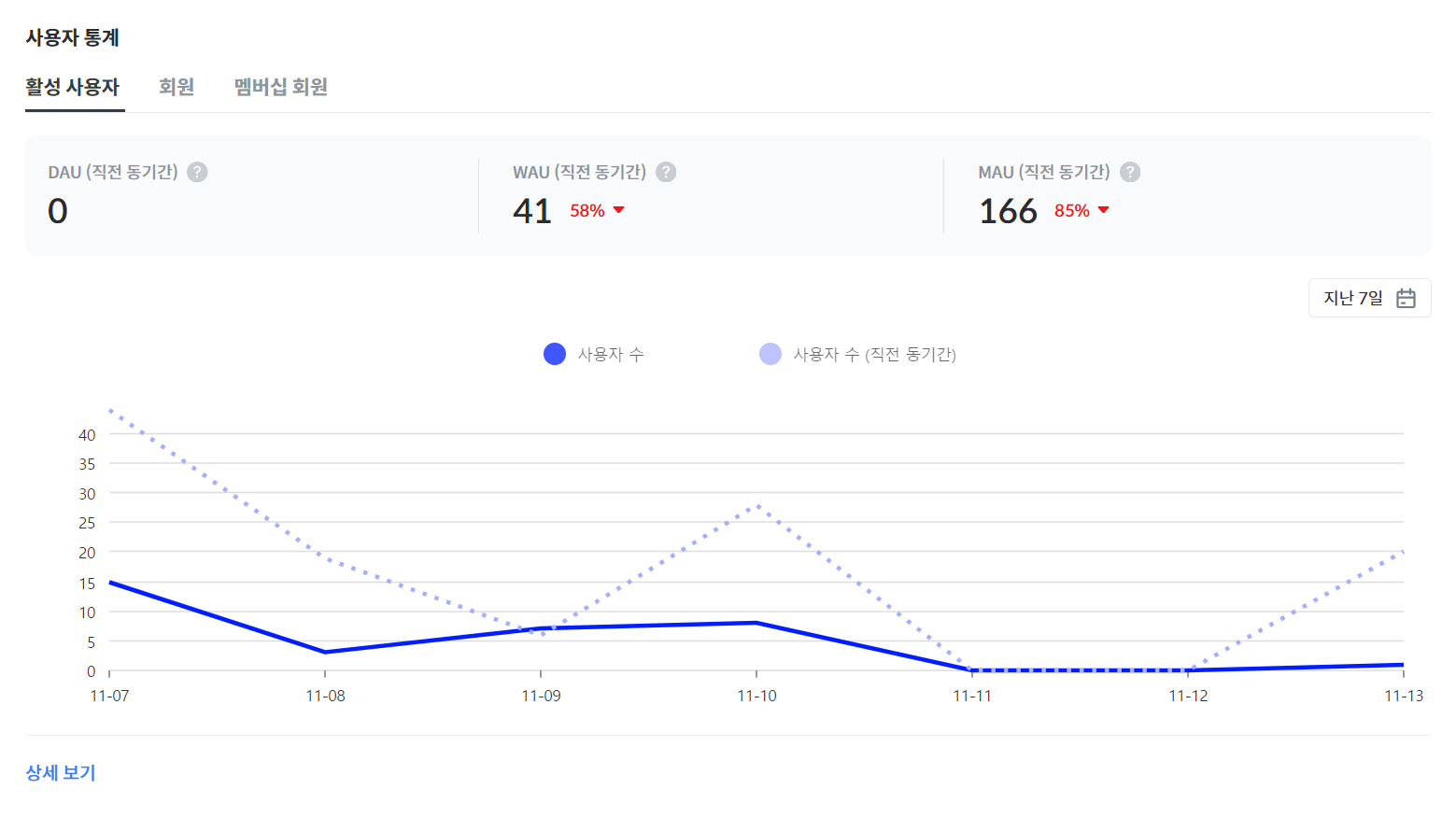This screenshot has width=1456, height=817.
Task: Open the 활성 사용자 tab
Action: pos(73,87)
